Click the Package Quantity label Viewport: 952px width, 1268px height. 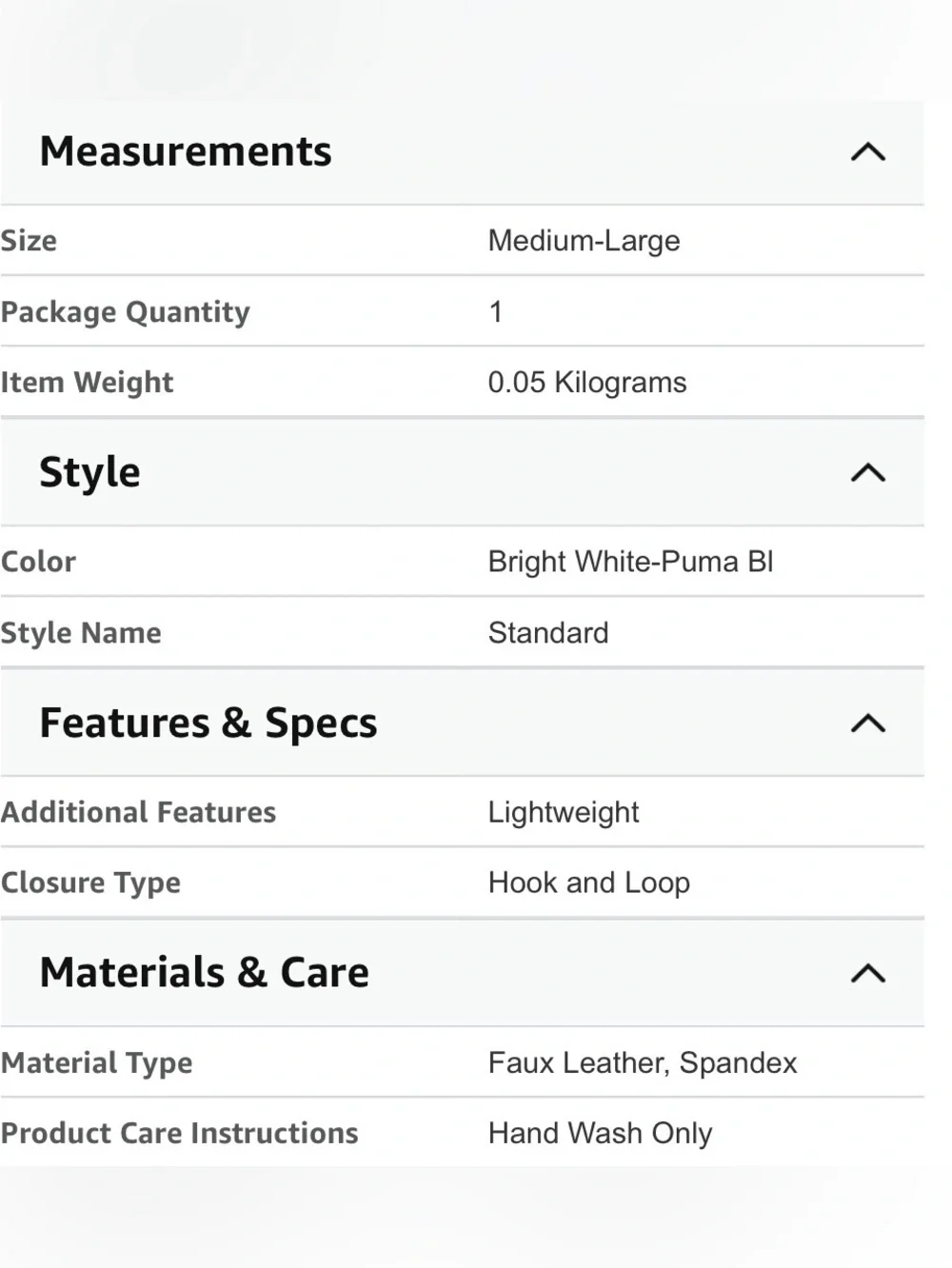tap(125, 312)
